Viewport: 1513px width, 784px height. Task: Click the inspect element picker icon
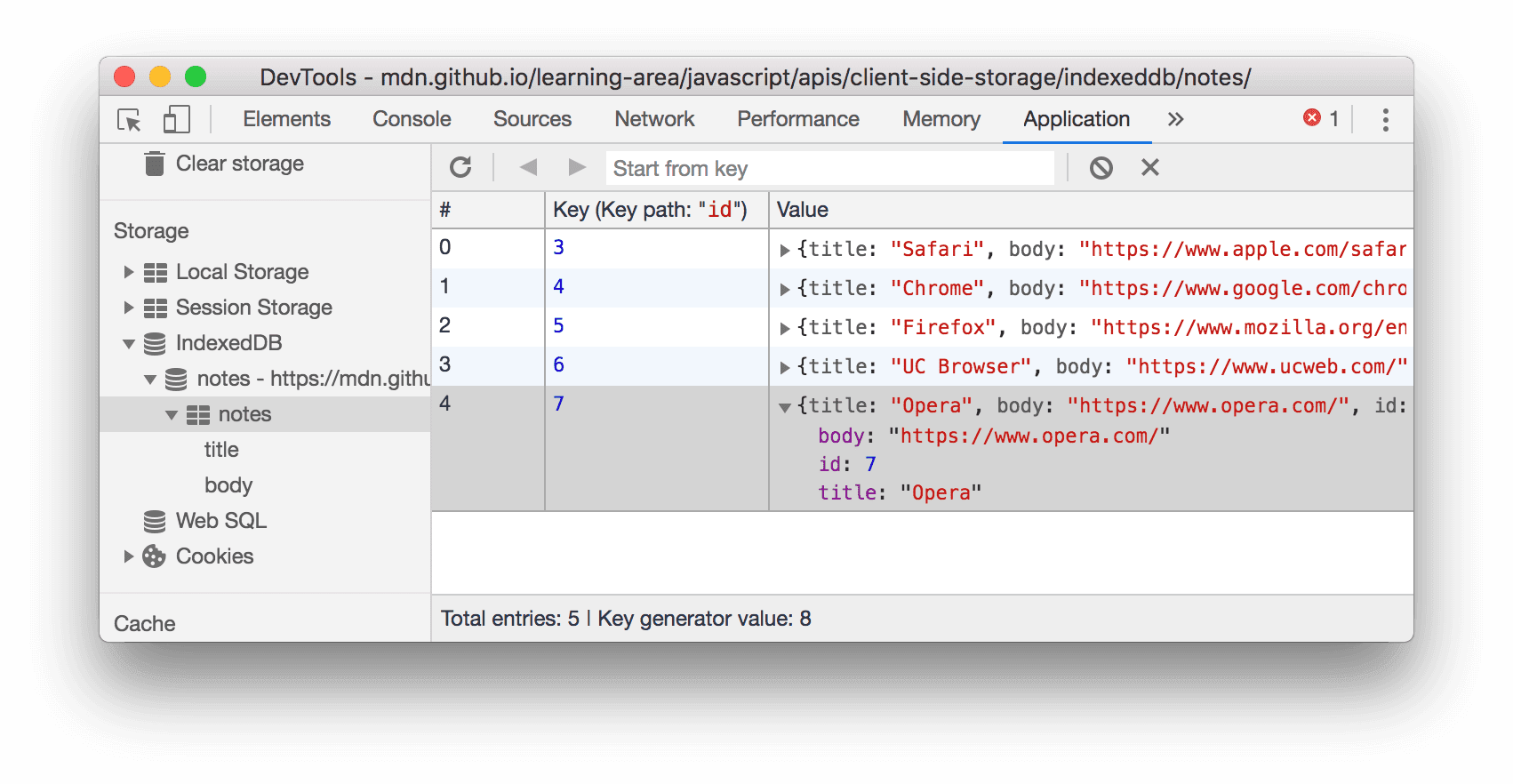click(129, 120)
